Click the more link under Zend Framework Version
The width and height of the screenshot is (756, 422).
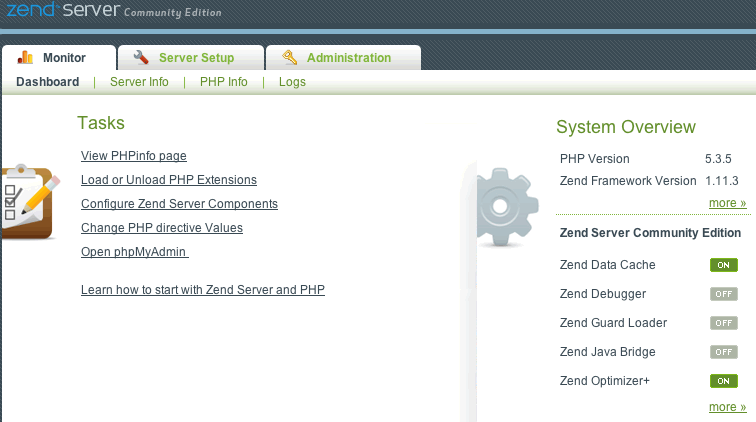click(728, 203)
